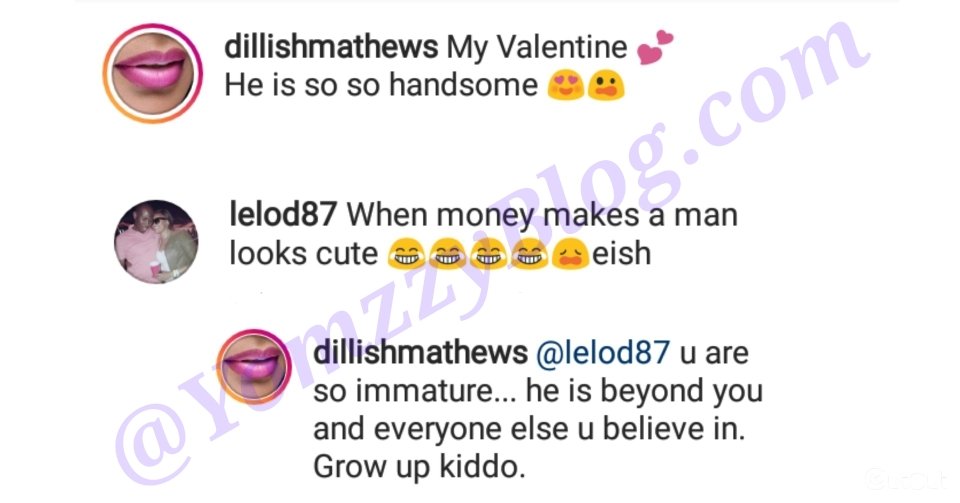Select the Grow up kiddo reply line
Screen dimensions: 960x503
pos(419,468)
